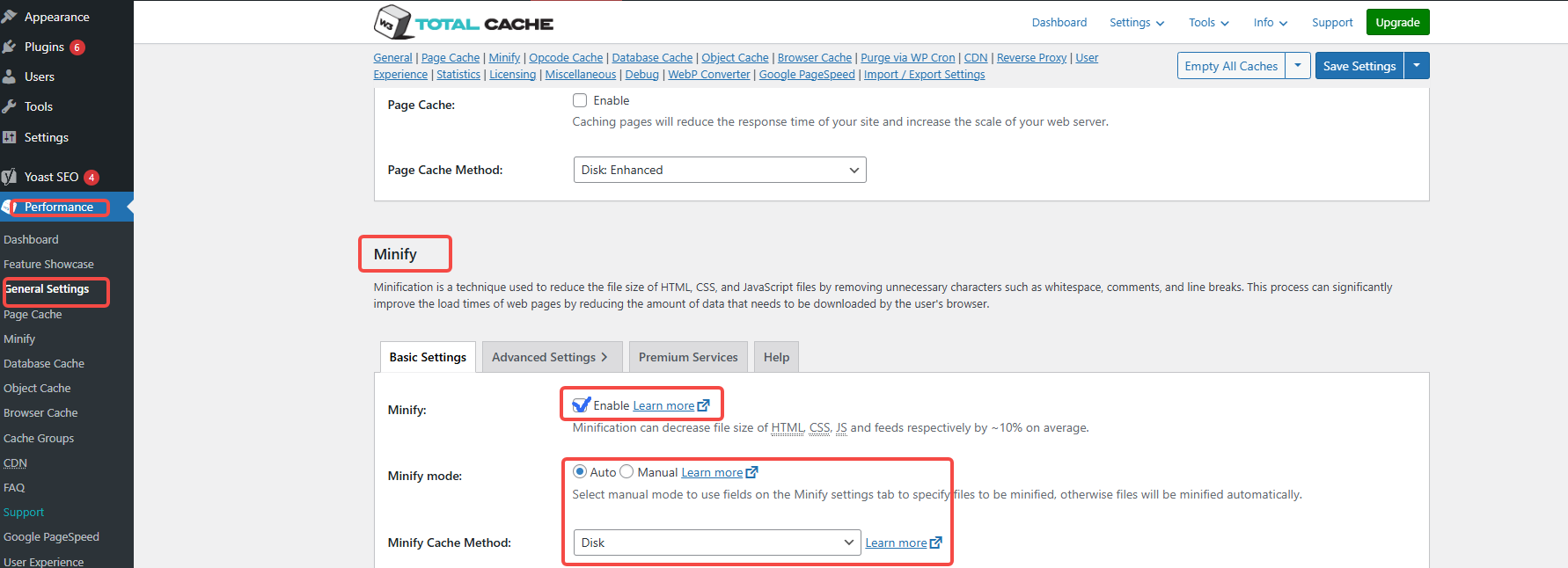This screenshot has height=568, width=1568.
Task: Switch to the Advanced Settings tab
Action: [x=552, y=357]
